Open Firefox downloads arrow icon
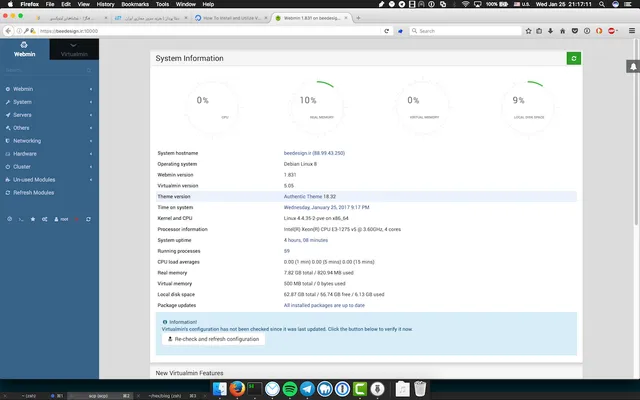 [x=551, y=31]
